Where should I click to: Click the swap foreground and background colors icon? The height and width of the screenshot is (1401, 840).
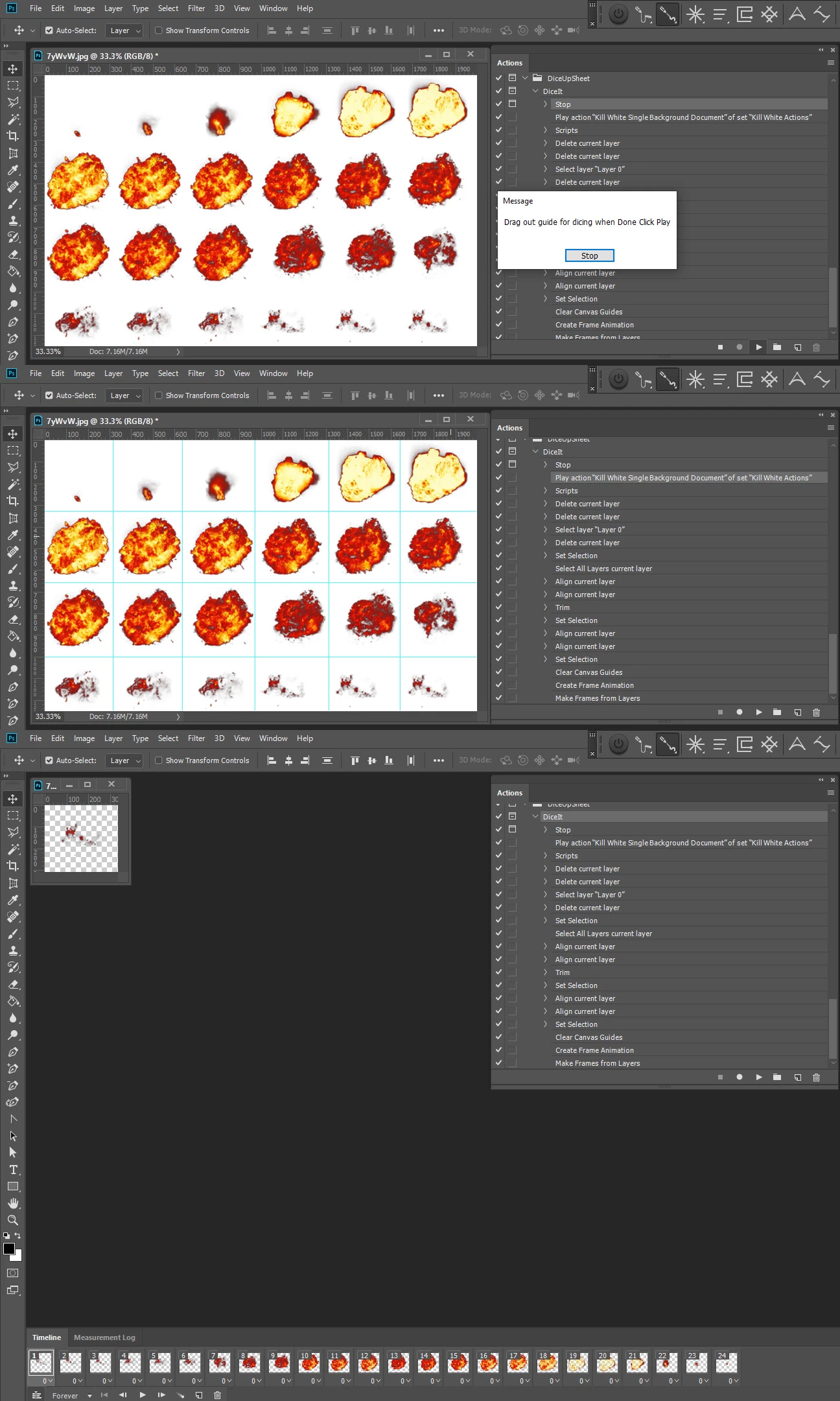(x=17, y=1236)
